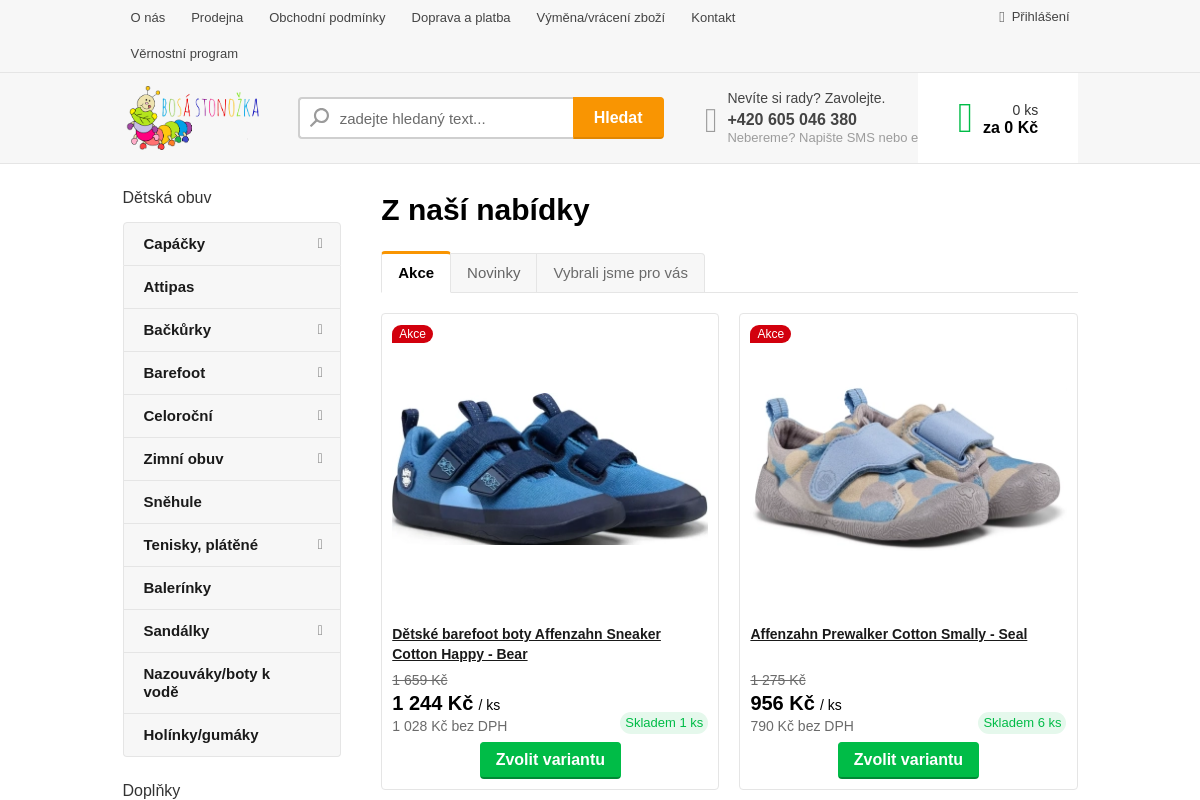The image size is (1200, 800).
Task: Expand the Tenisky, plátěné category chevron
Action: tap(319, 544)
